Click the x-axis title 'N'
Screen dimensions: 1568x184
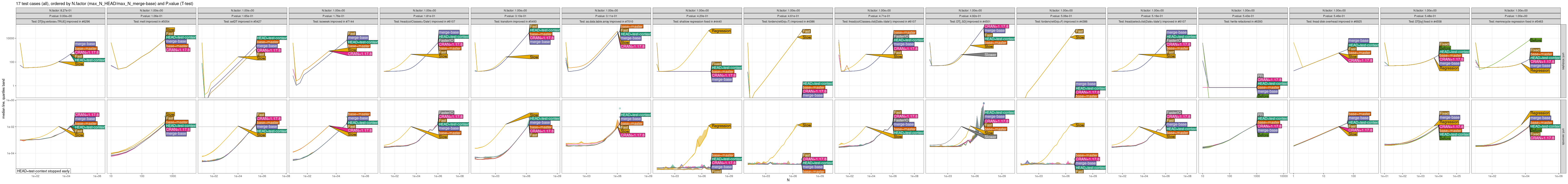click(x=788, y=180)
